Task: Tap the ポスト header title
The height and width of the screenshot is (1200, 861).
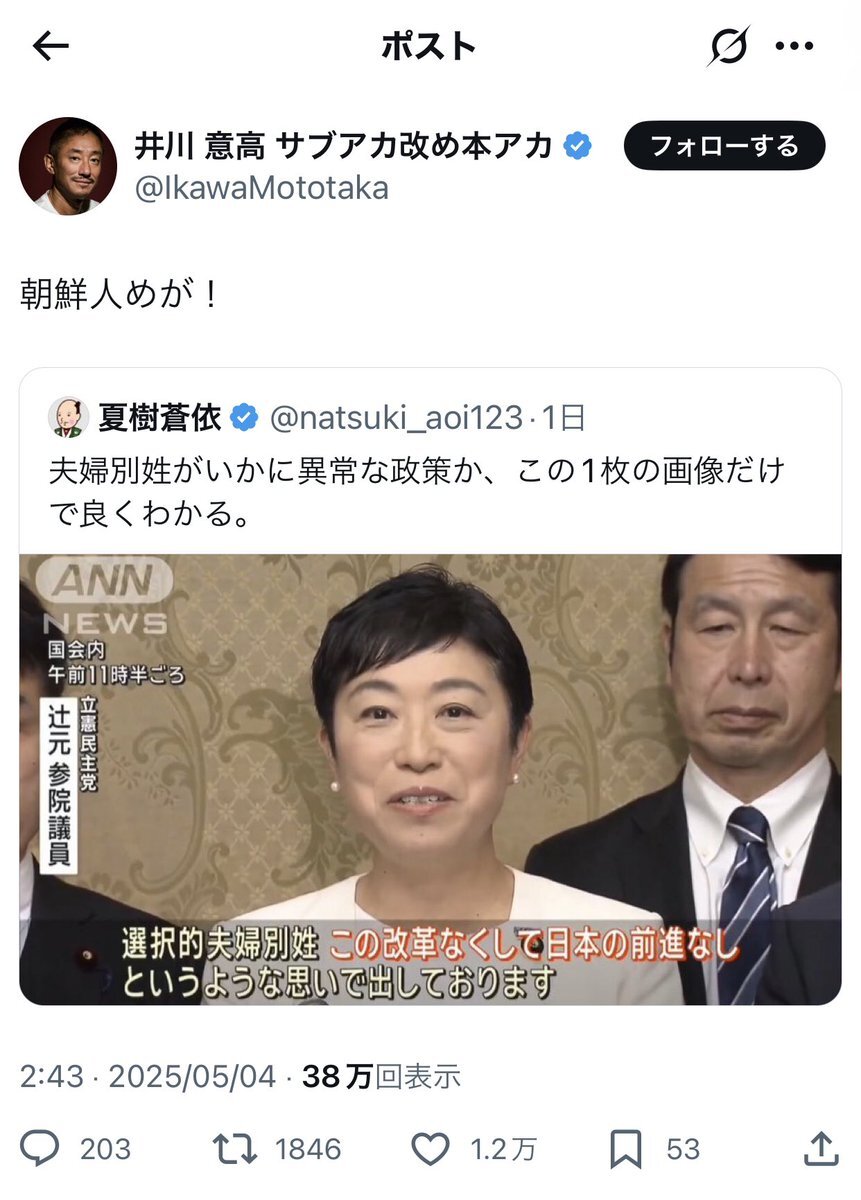Action: click(x=429, y=46)
